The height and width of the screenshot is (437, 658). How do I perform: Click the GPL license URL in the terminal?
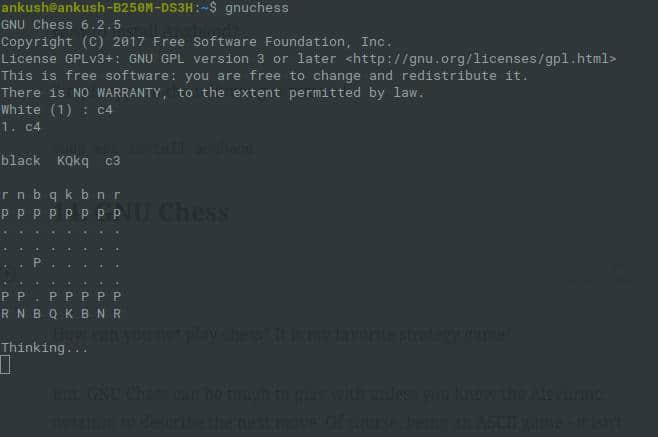point(480,59)
